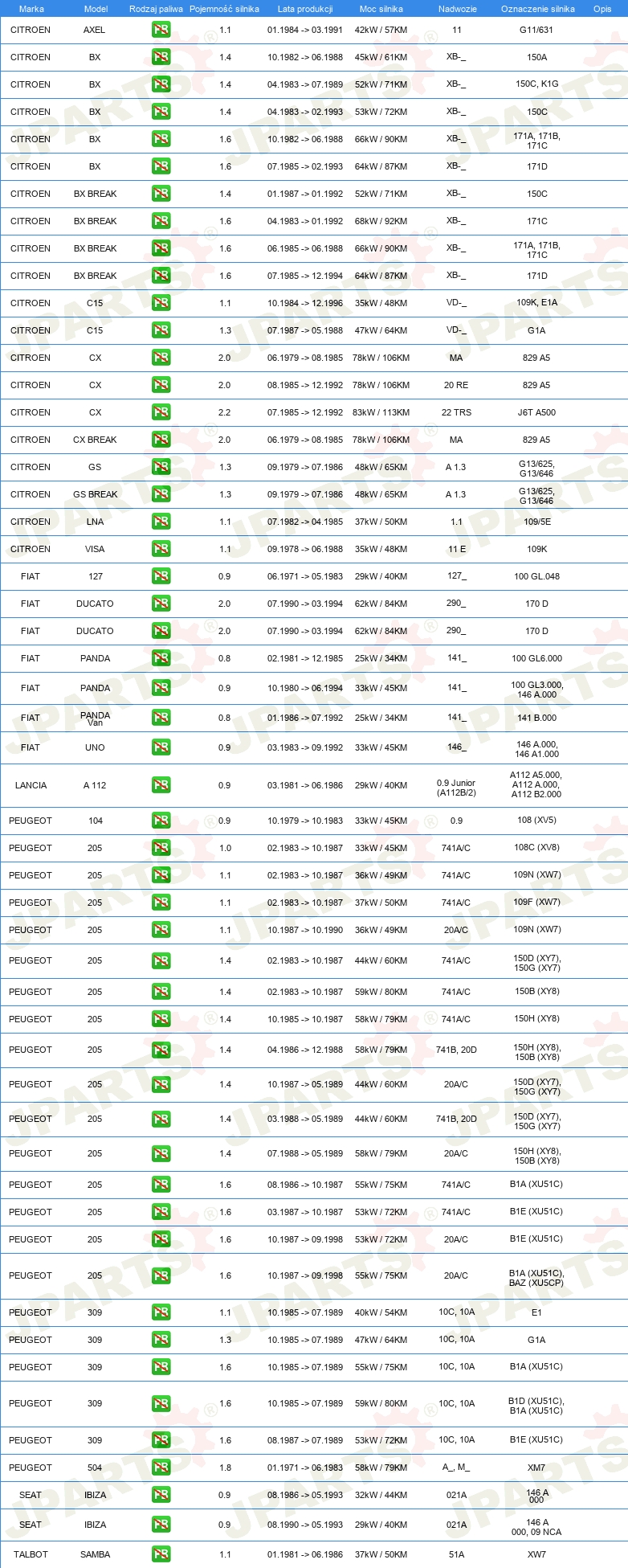628x1568 pixels.
Task: Click the petrol fuel icon in Citroen AXEL row
Action: [x=161, y=30]
